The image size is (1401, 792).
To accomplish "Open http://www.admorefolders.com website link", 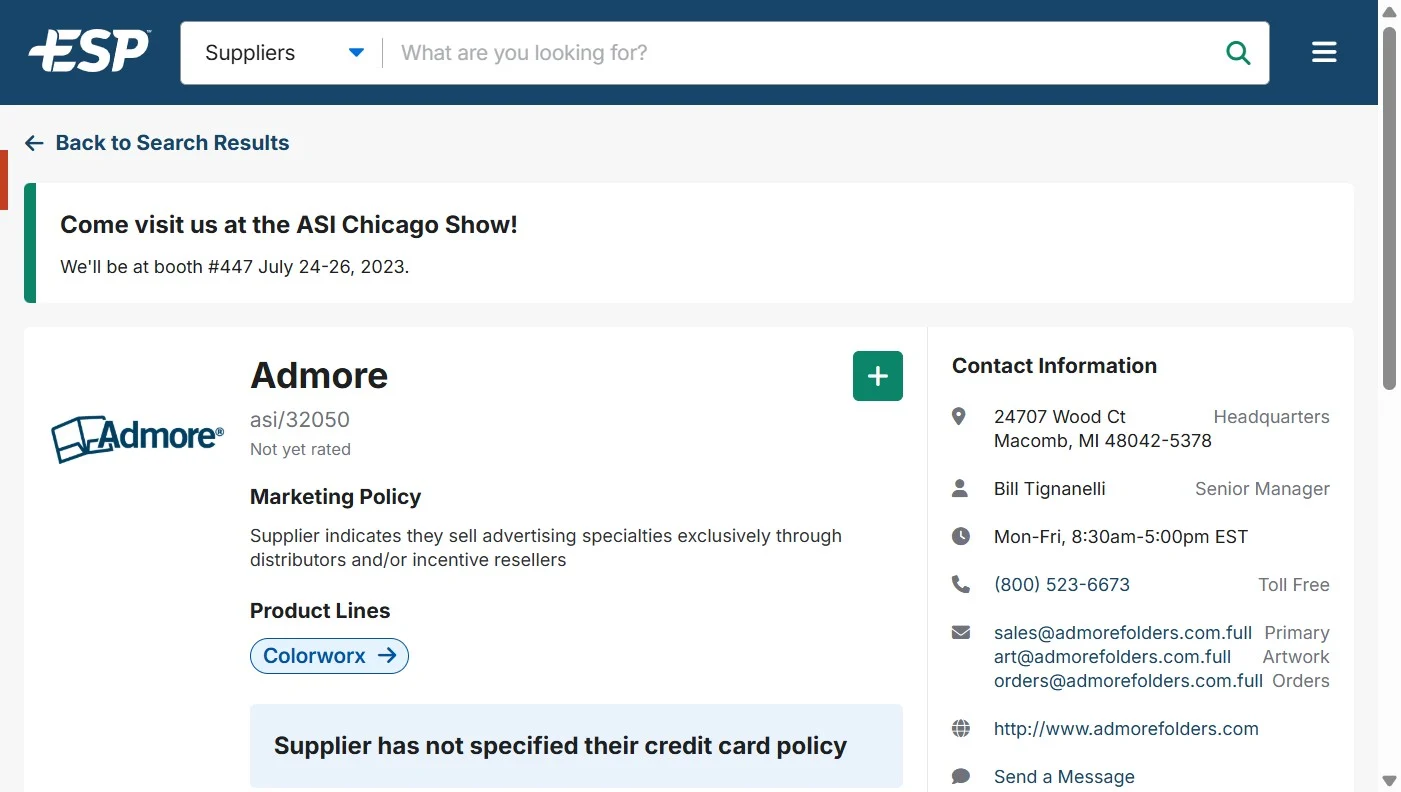I will click(1126, 729).
